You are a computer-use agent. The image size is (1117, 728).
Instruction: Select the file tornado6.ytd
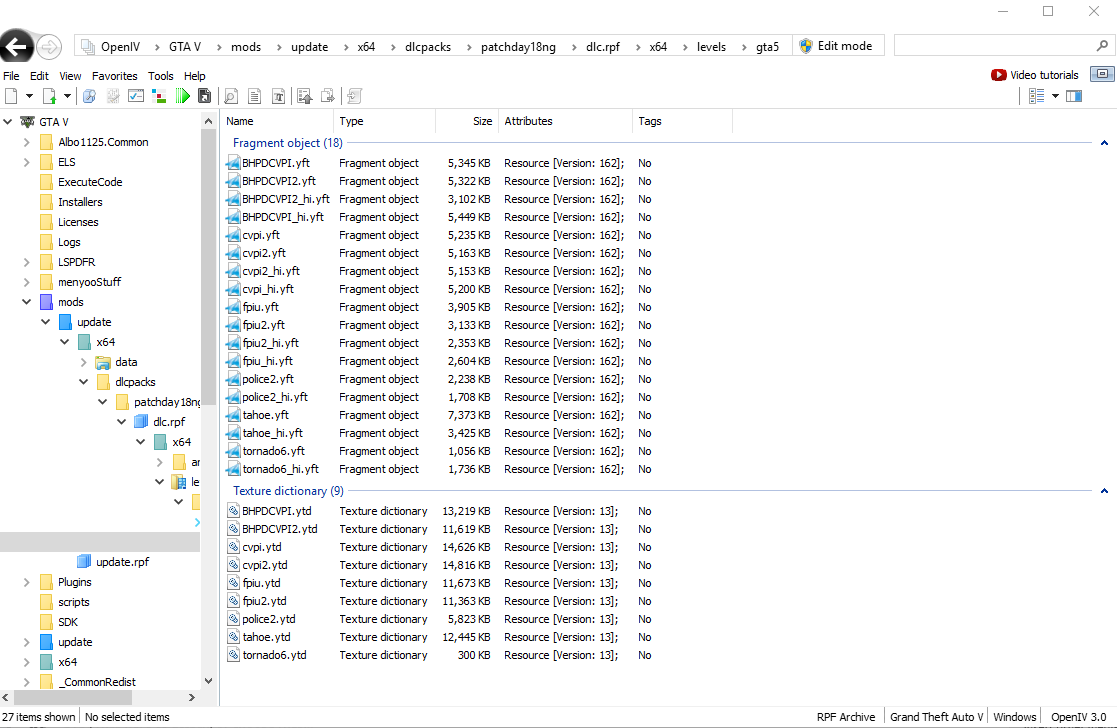(x=274, y=655)
